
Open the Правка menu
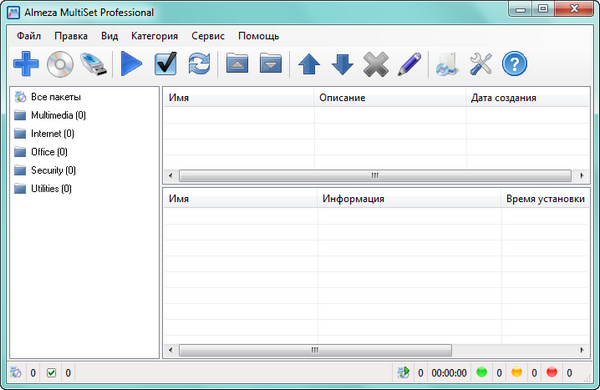[71, 36]
